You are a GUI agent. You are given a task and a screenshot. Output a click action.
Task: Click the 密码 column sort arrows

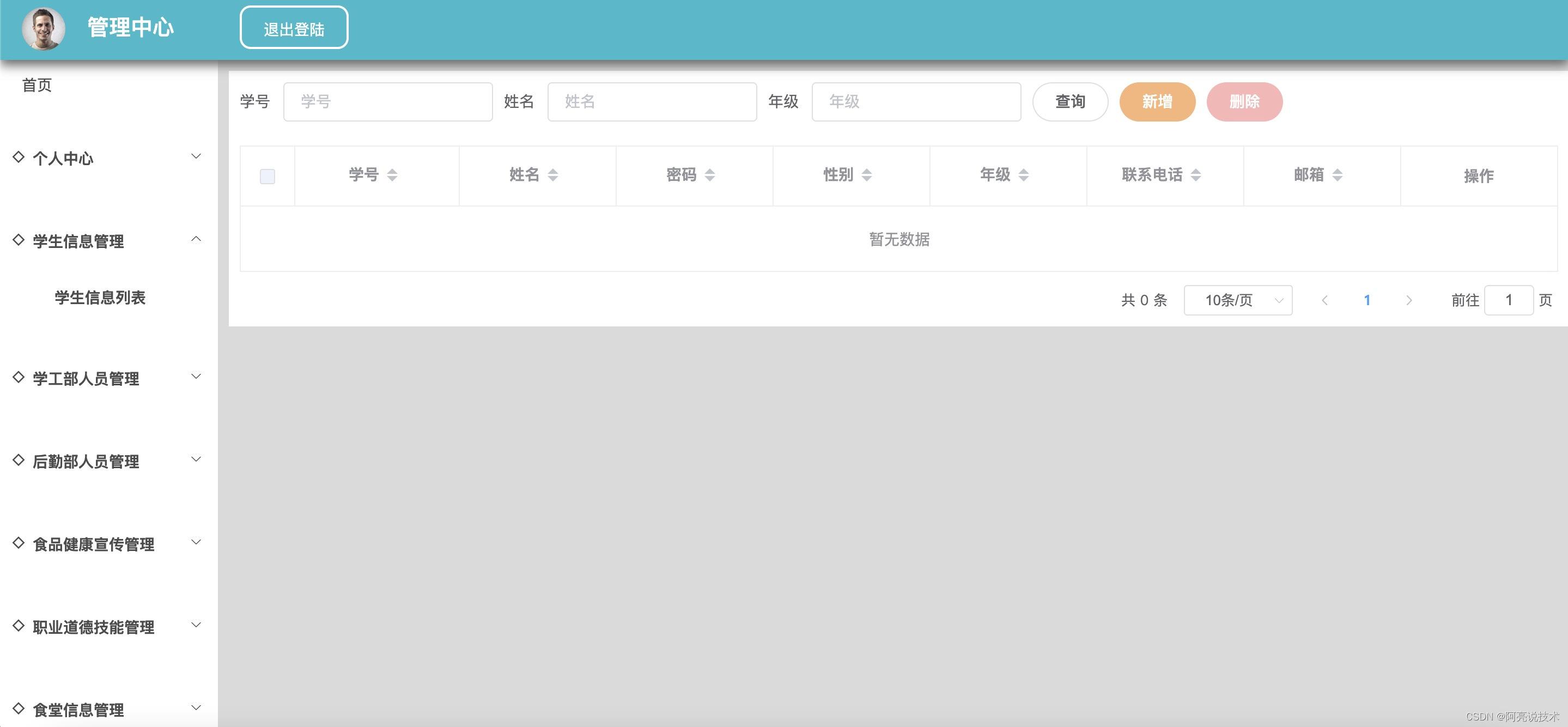click(710, 175)
